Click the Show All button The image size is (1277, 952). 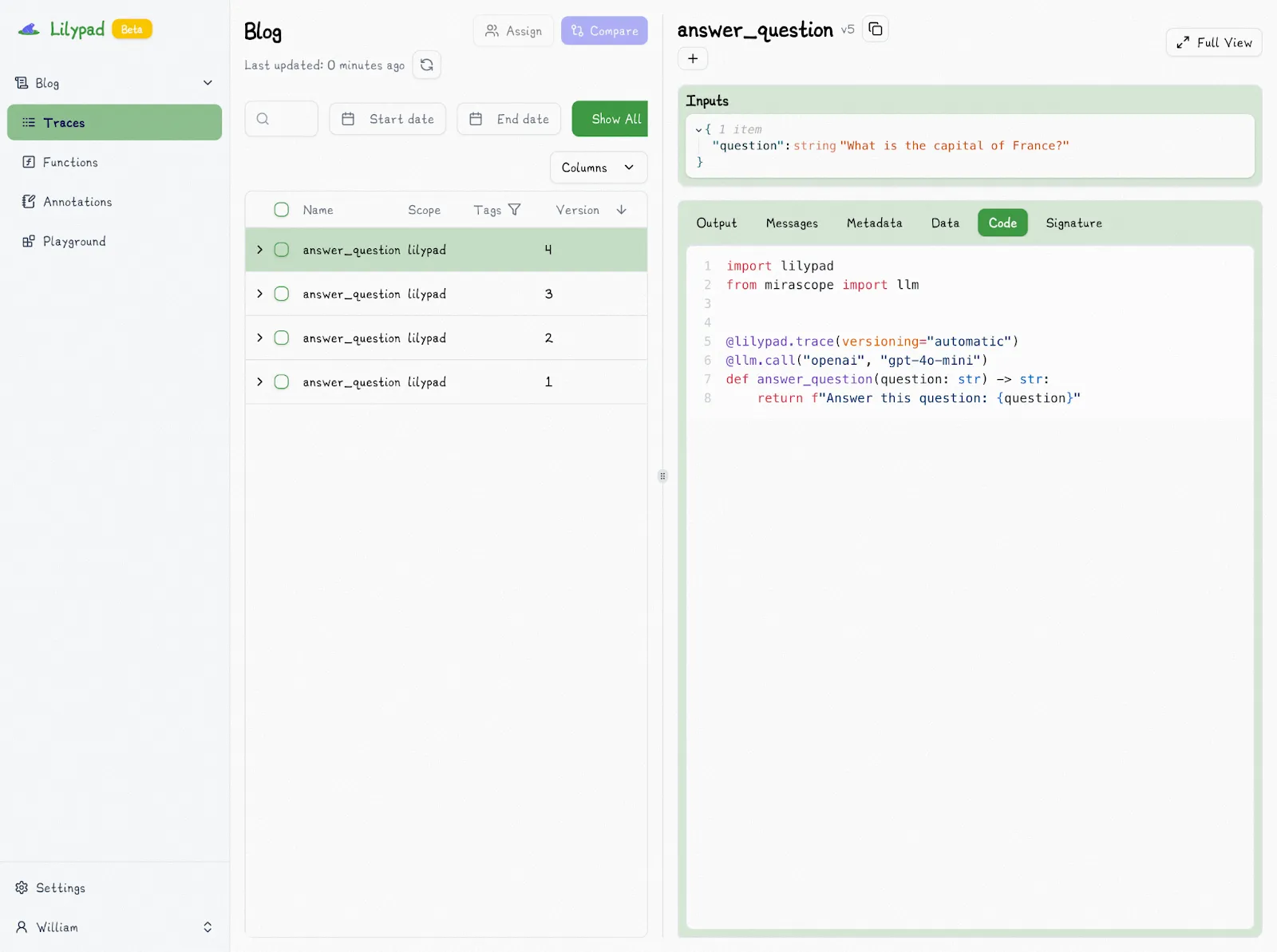point(611,119)
